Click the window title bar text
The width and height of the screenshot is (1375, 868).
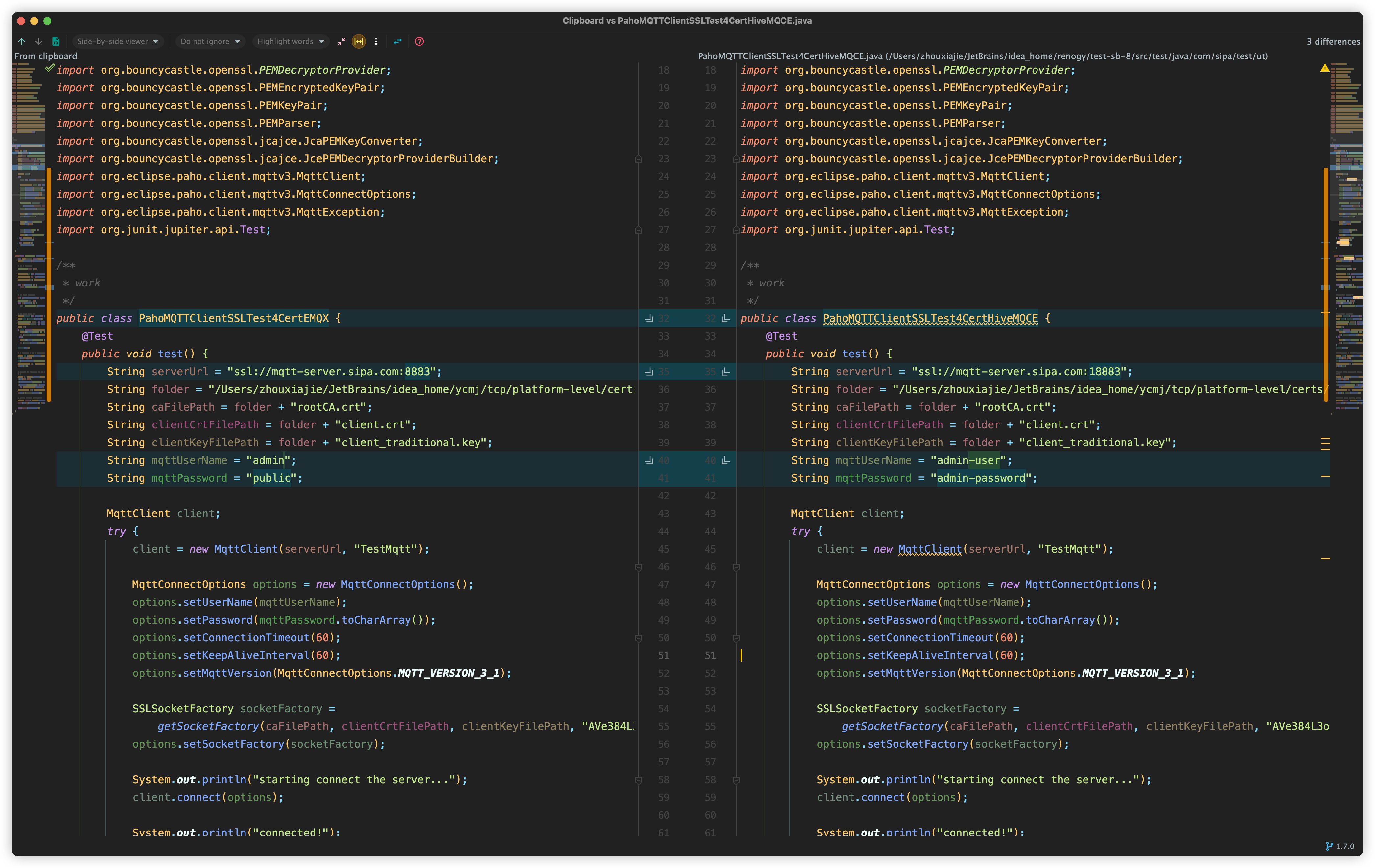point(687,21)
